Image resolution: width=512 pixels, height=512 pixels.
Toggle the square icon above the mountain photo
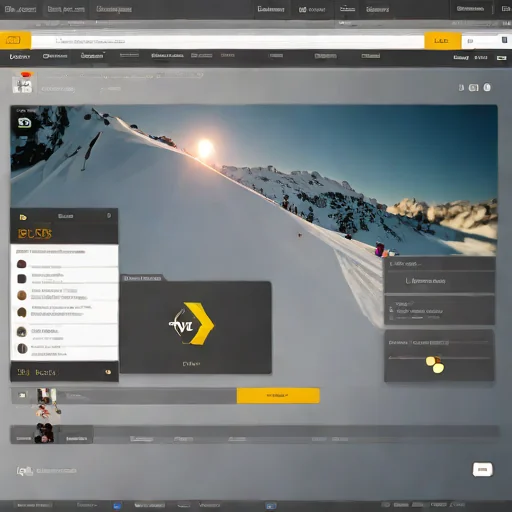(x=473, y=88)
